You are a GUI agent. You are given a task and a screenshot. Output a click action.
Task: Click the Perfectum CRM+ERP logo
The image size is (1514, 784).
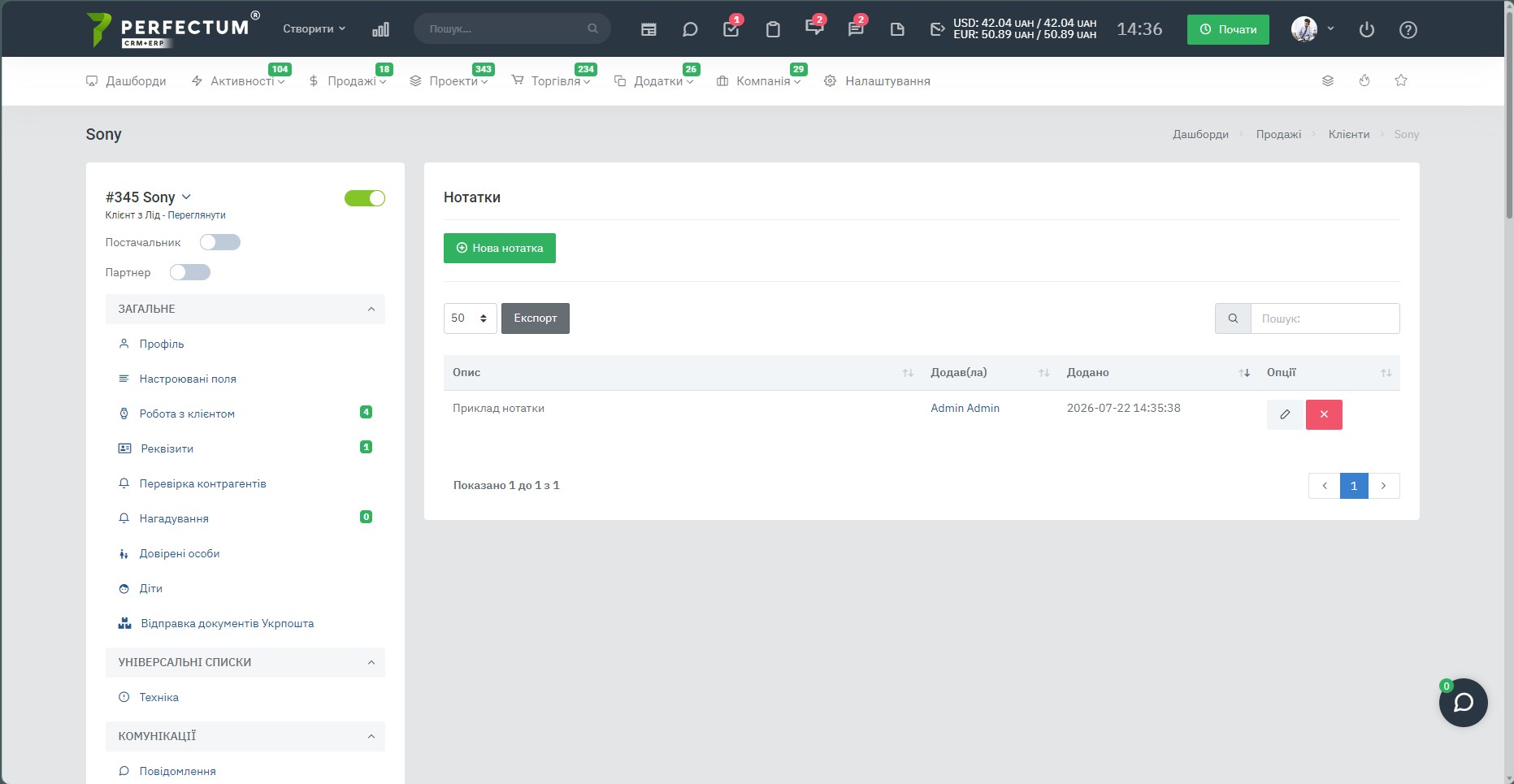pyautogui.click(x=173, y=29)
